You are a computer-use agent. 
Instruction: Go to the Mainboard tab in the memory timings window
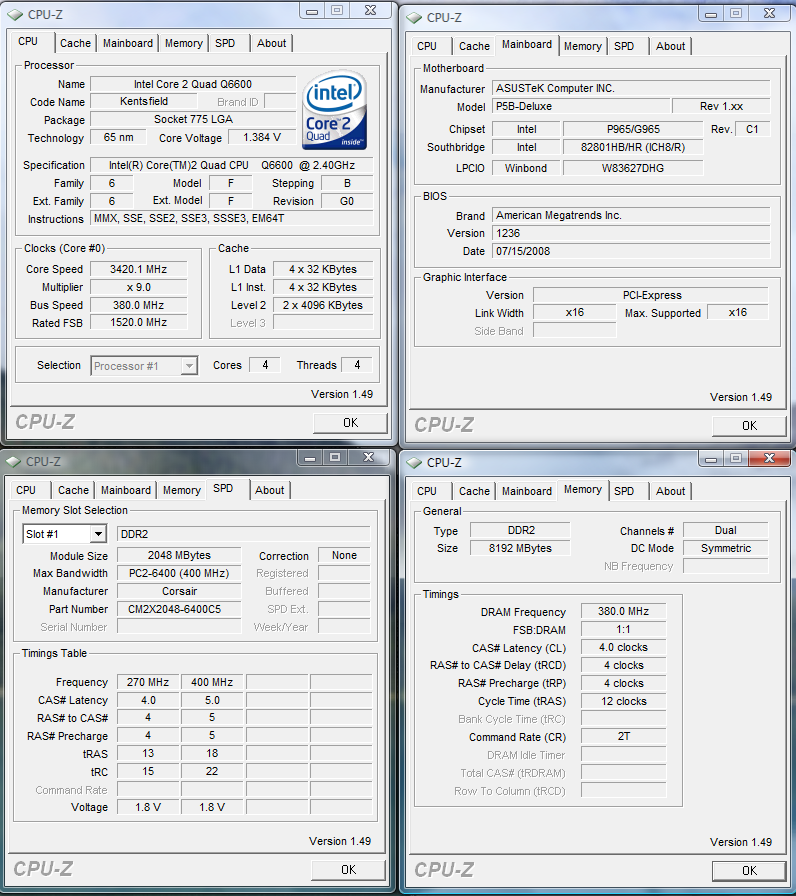tap(527, 491)
